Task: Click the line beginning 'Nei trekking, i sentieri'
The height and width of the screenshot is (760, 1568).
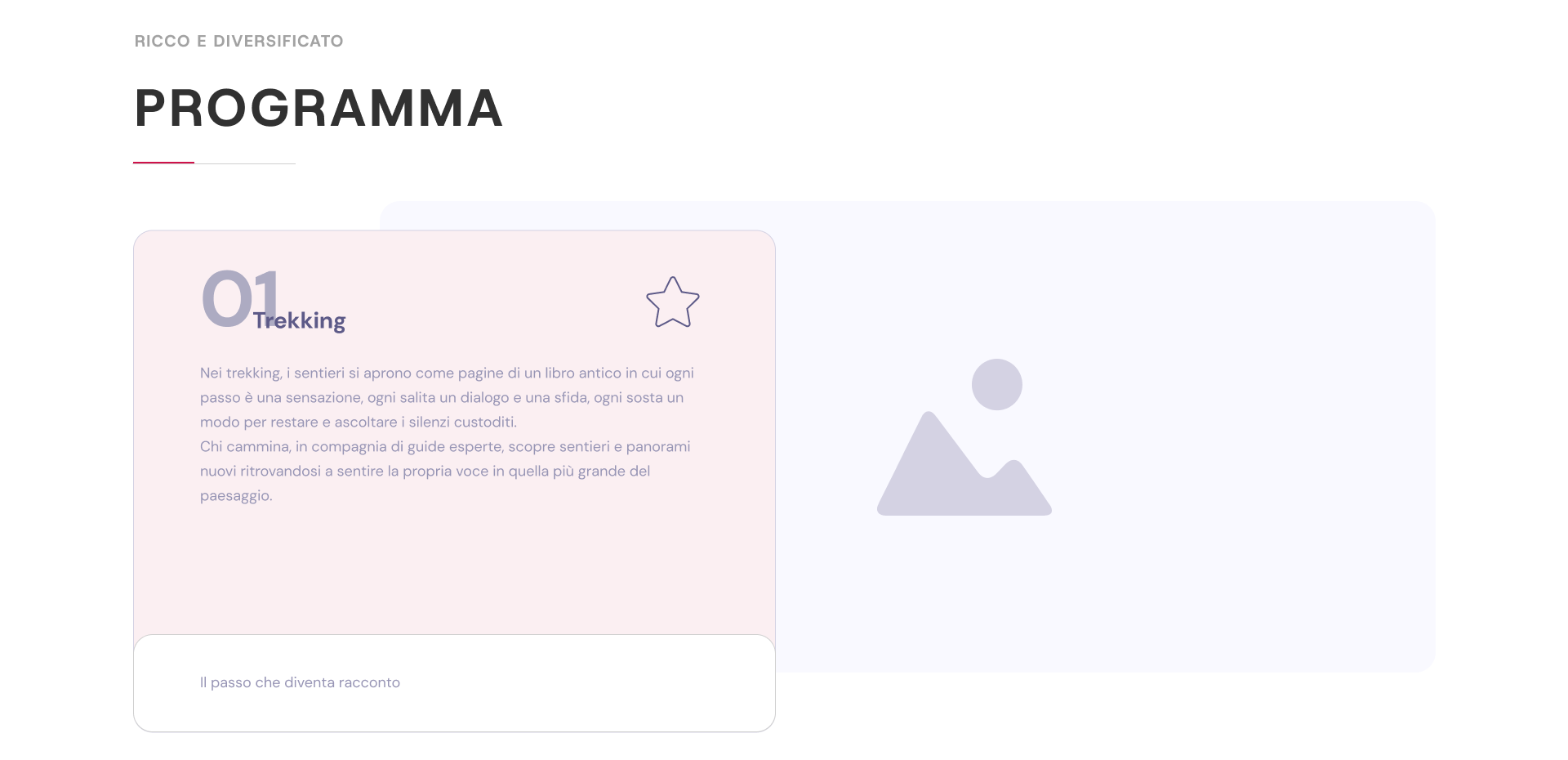Action: (447, 373)
